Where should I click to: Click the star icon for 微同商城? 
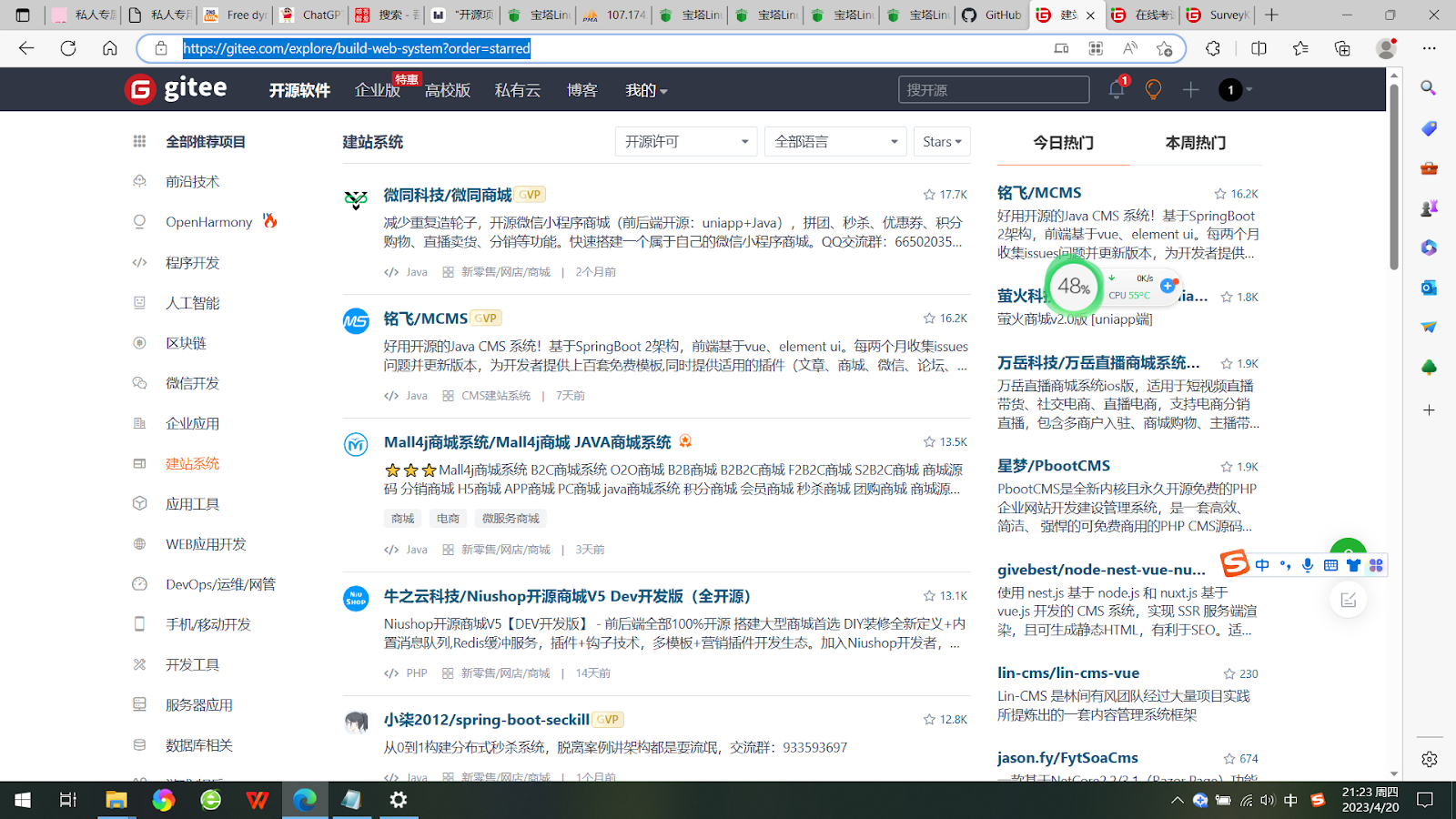tap(929, 195)
